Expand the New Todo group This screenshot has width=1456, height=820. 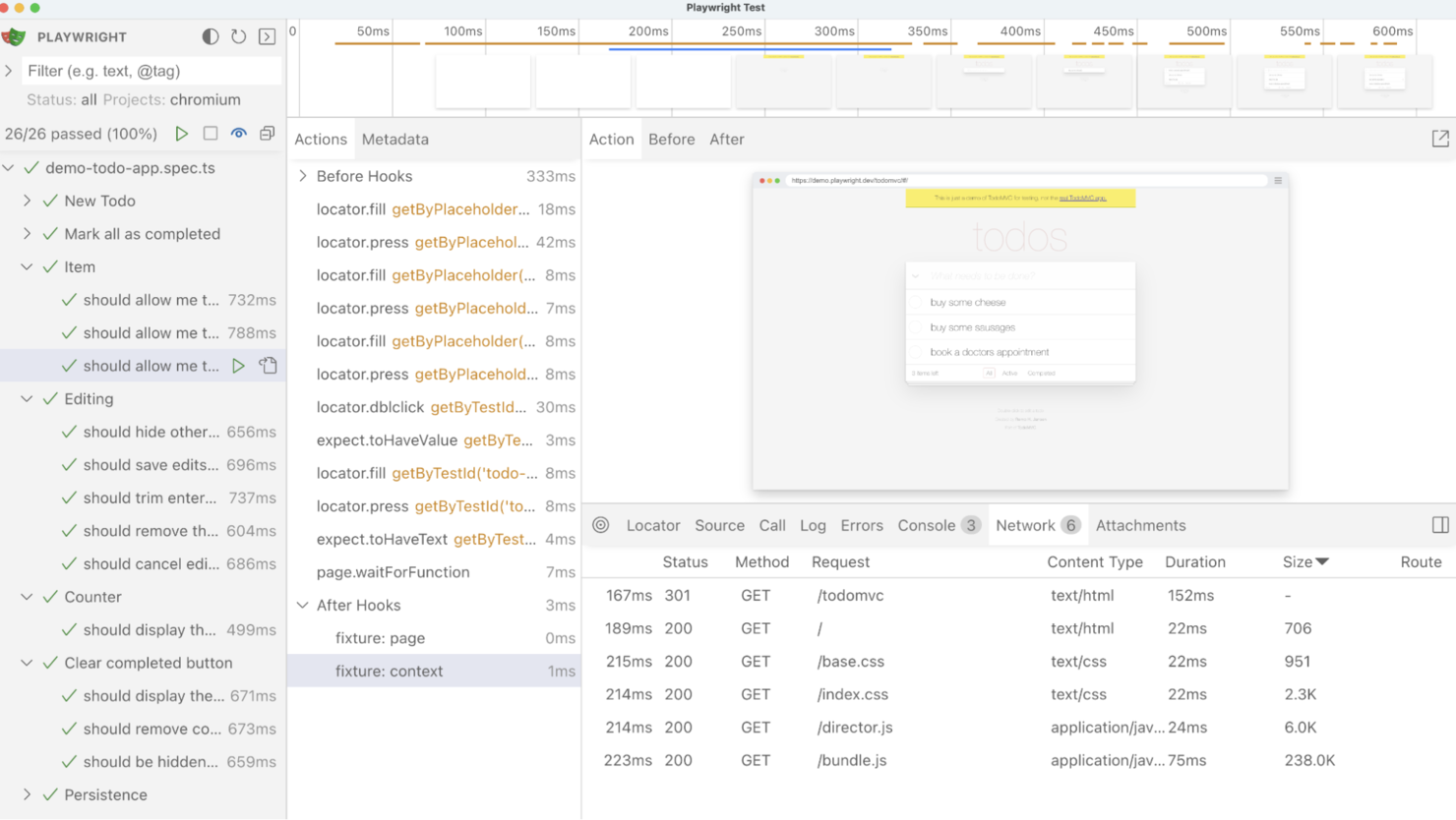coord(28,201)
